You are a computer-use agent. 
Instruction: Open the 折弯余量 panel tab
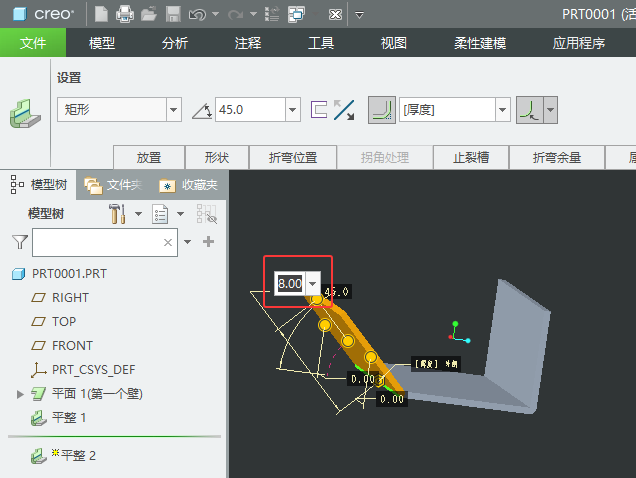[557, 157]
